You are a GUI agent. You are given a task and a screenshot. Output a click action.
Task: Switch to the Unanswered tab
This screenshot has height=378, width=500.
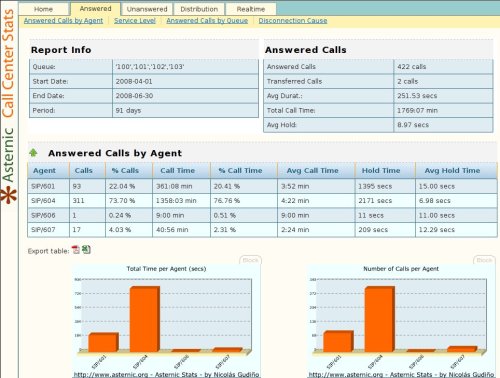click(147, 9)
